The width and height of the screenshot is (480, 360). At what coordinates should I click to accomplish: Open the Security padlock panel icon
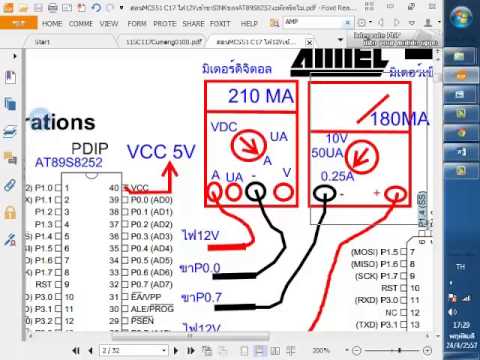10,212
